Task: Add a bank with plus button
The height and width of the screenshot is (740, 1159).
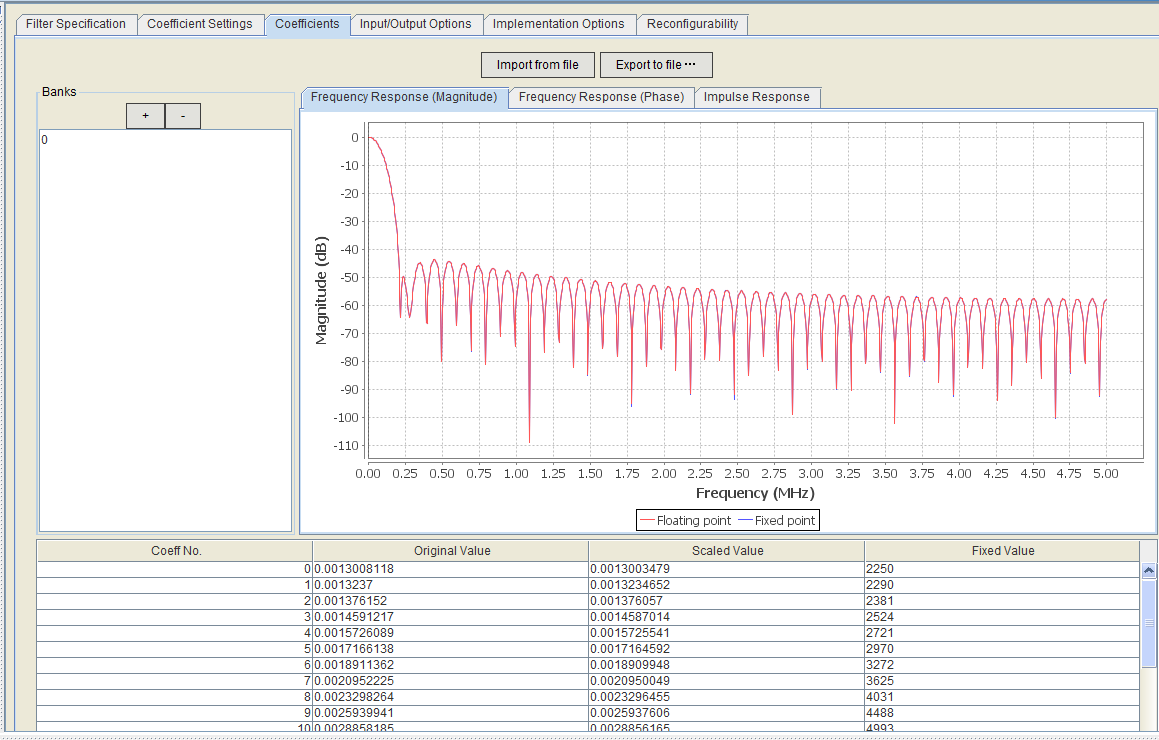Action: coord(145,117)
